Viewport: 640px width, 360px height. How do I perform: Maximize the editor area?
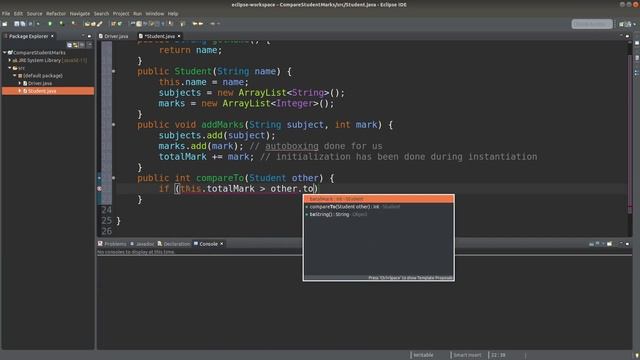click(x=628, y=36)
